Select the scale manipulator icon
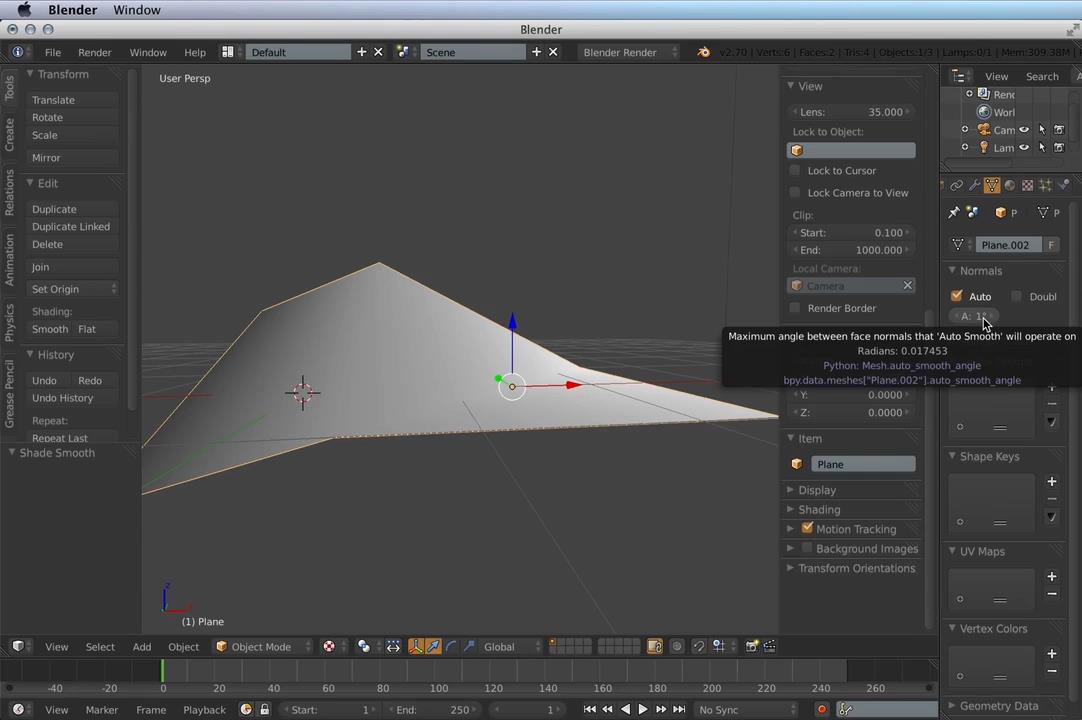The image size is (1082, 720). (469, 646)
